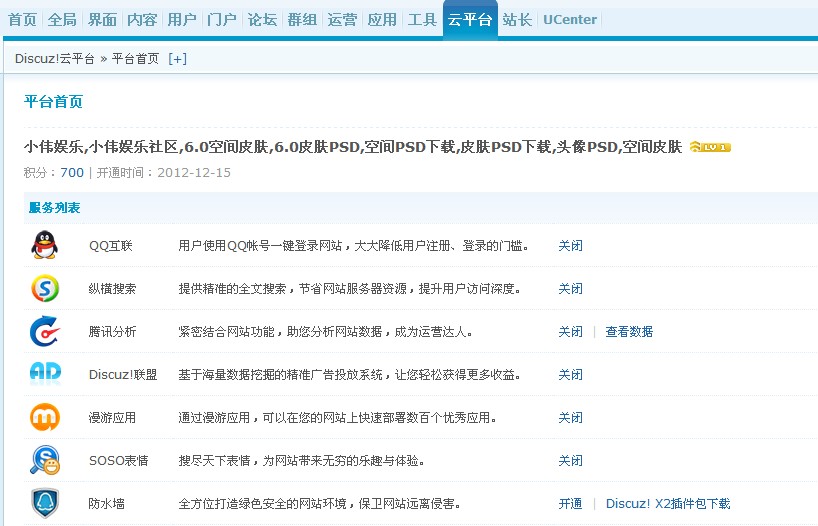
Task: Click 关闭 for SOSO表情 service
Action: coord(570,461)
